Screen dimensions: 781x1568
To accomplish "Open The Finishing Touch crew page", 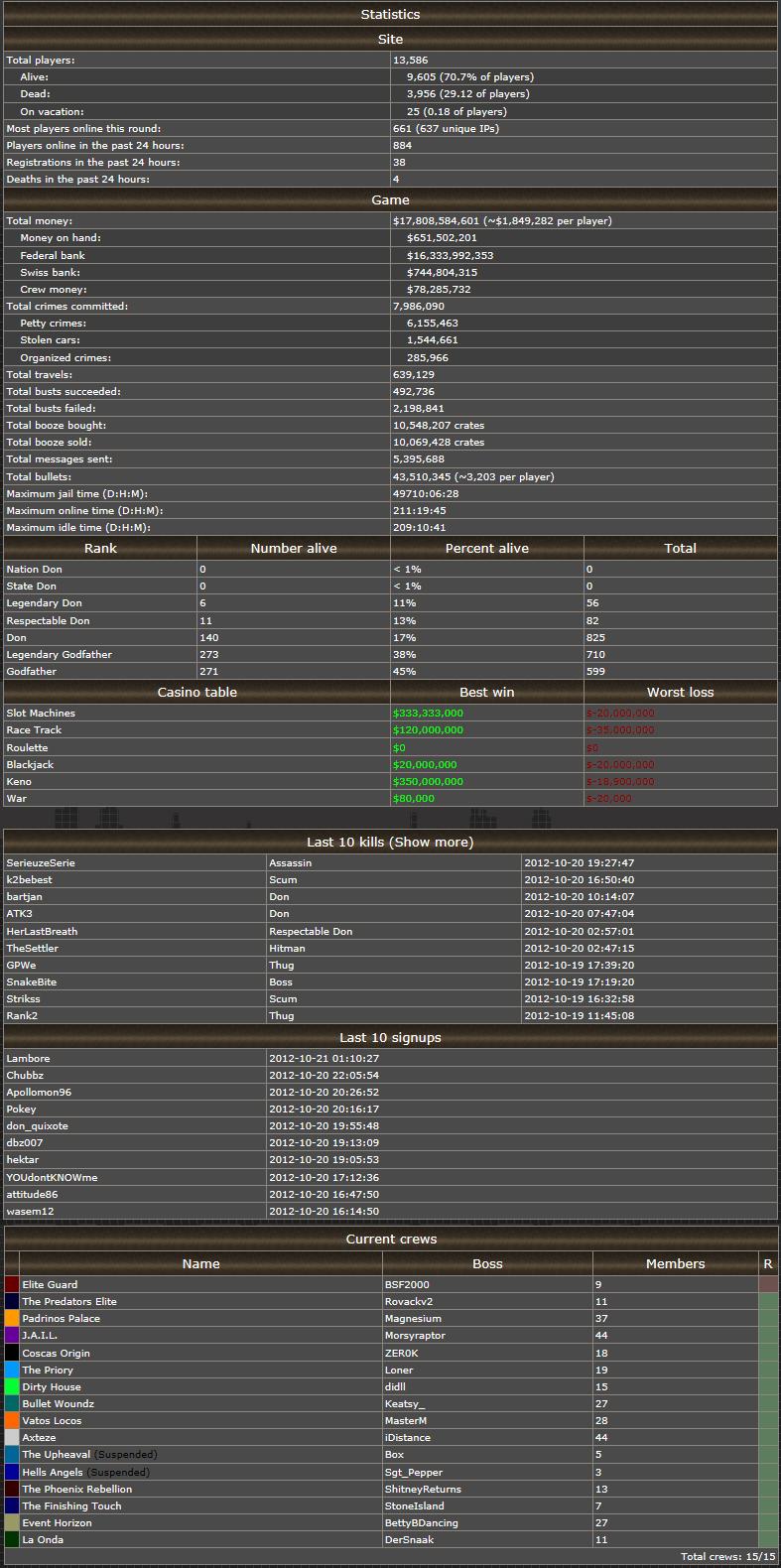I will coord(71,1505).
